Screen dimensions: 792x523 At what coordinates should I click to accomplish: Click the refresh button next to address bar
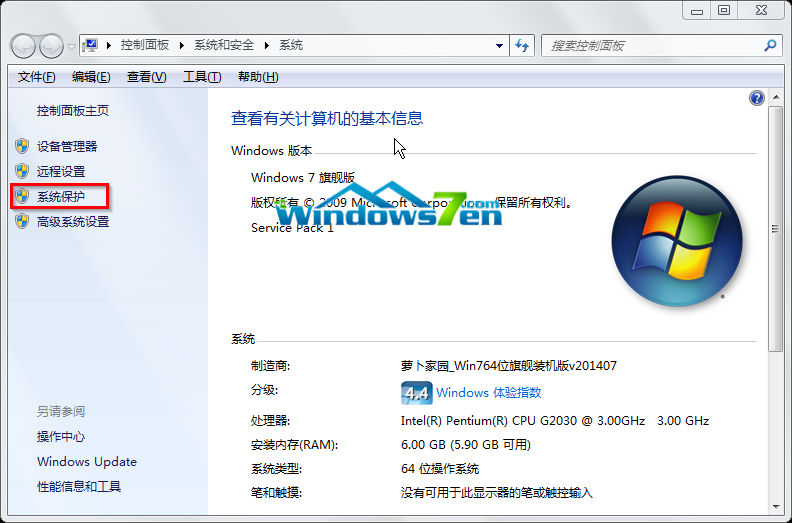point(522,46)
